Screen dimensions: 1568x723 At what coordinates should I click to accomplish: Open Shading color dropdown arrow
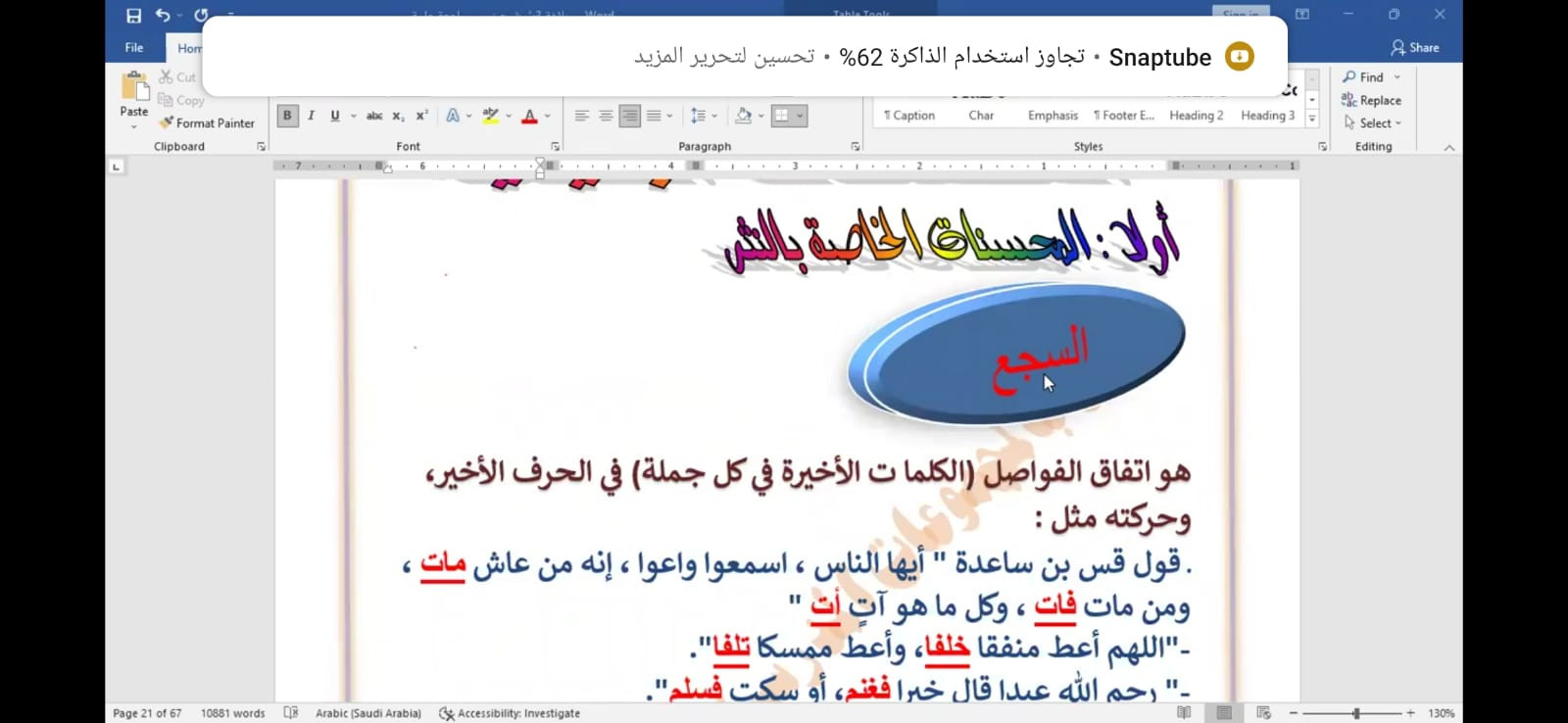(x=760, y=116)
